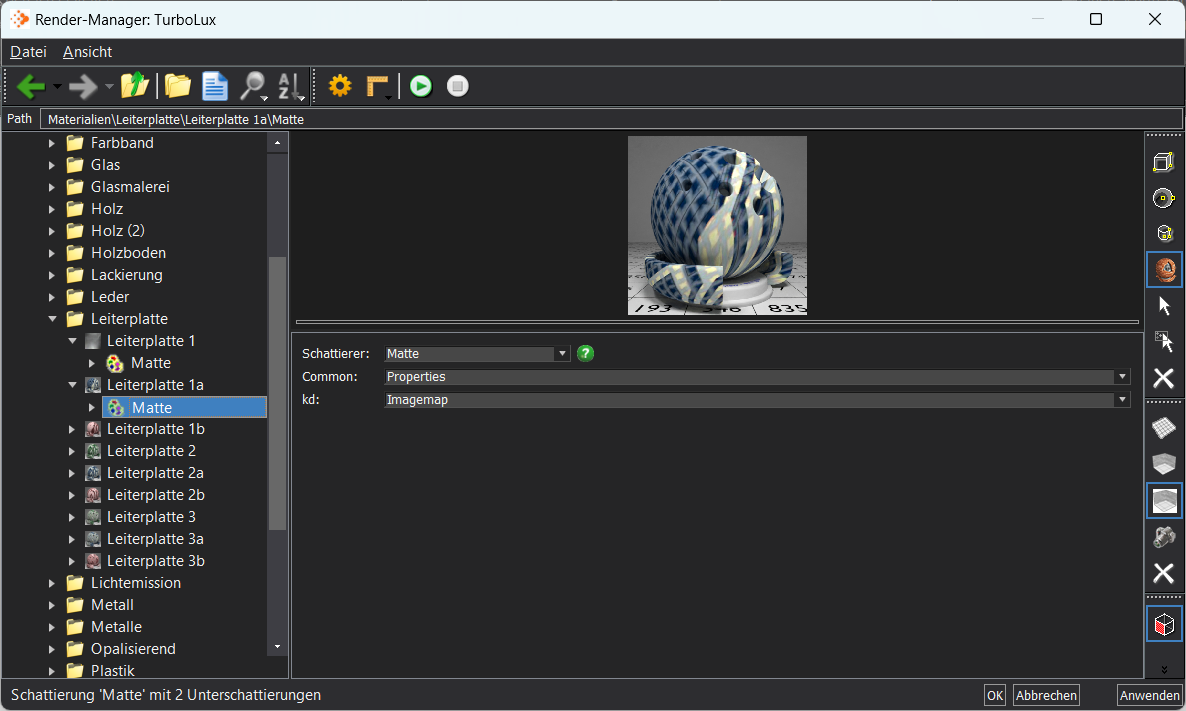
Task: Click the Abbrechen button
Action: (x=1046, y=695)
